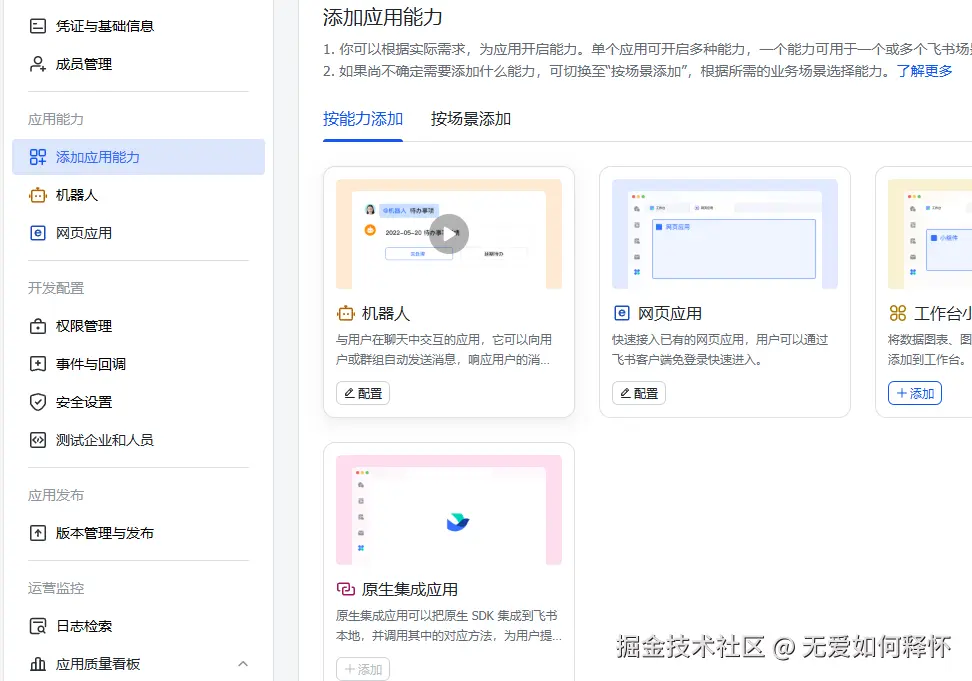Click the 原生集成应用 card title text

coord(410,589)
